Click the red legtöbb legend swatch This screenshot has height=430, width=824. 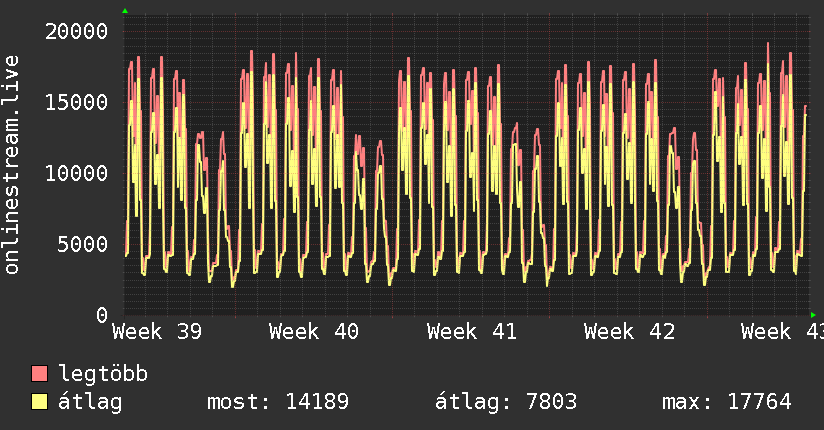click(39, 374)
